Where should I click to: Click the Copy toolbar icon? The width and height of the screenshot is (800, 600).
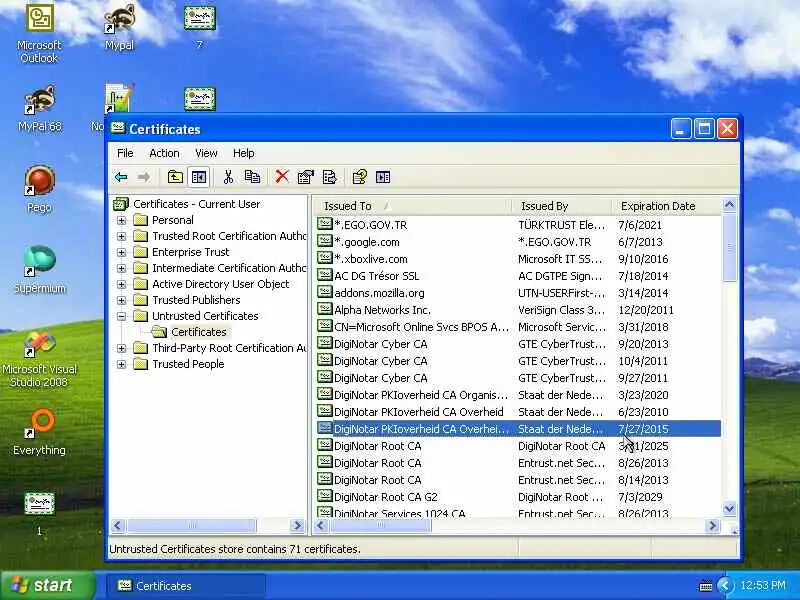point(253,177)
